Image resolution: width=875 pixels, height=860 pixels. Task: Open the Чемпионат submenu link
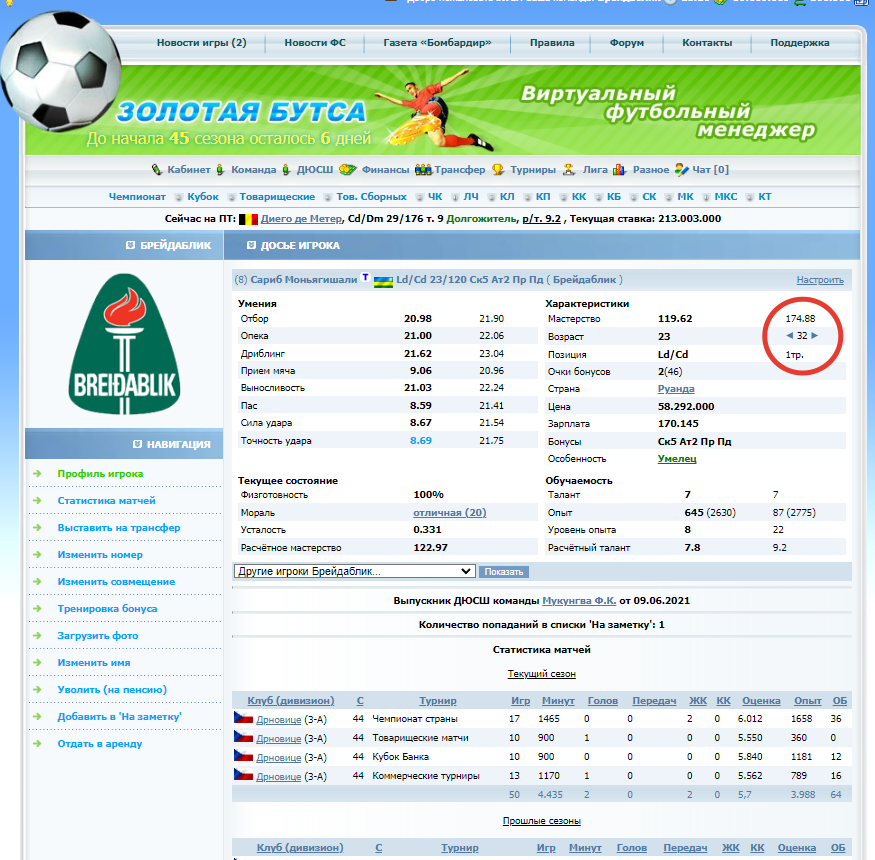coord(137,197)
